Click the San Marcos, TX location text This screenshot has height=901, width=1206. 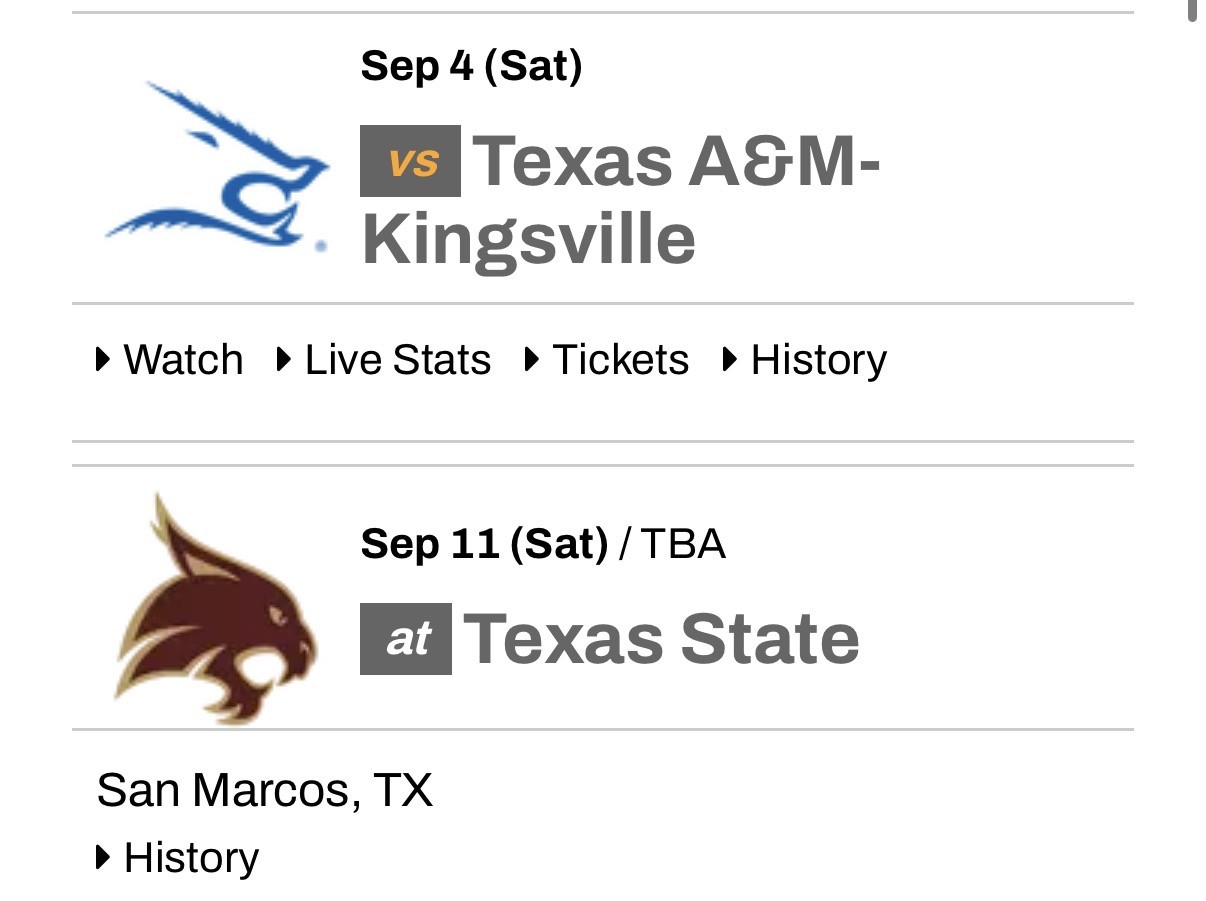tap(265, 790)
